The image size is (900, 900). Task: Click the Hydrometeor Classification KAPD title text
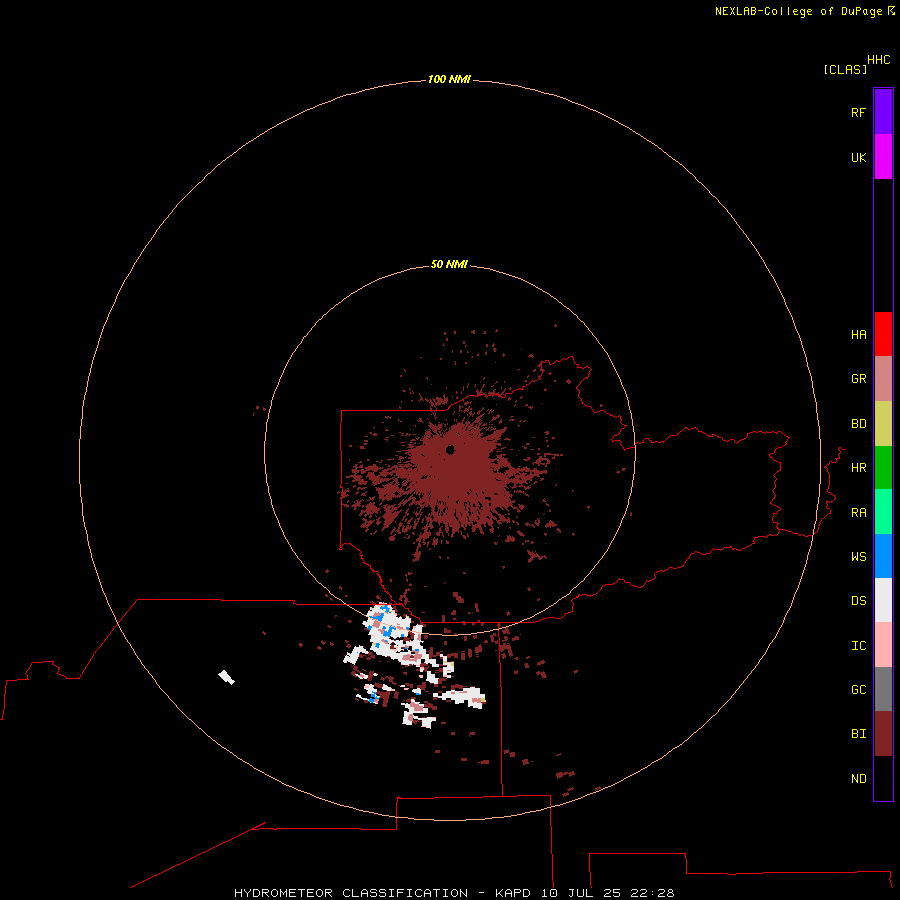454,893
